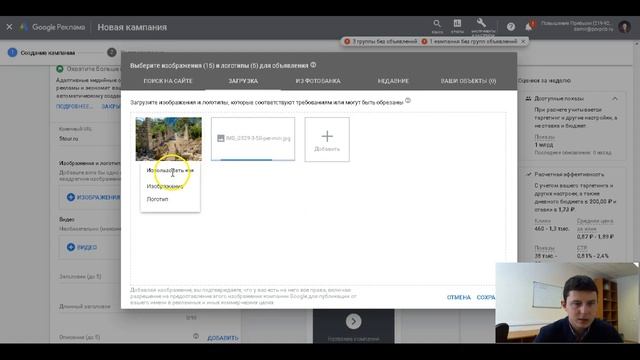Open the notifications bell icon
Viewport: 640px width, 360px height.
point(529,27)
